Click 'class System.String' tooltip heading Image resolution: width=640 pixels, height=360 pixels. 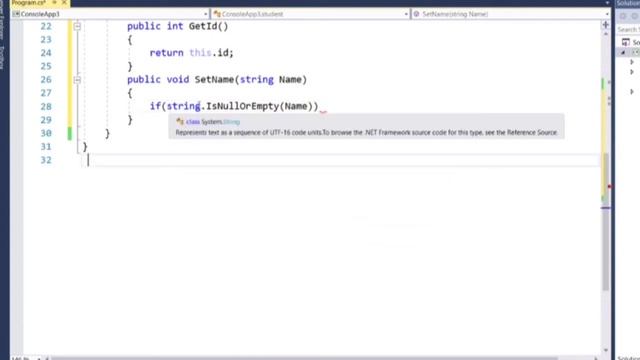click(x=213, y=122)
